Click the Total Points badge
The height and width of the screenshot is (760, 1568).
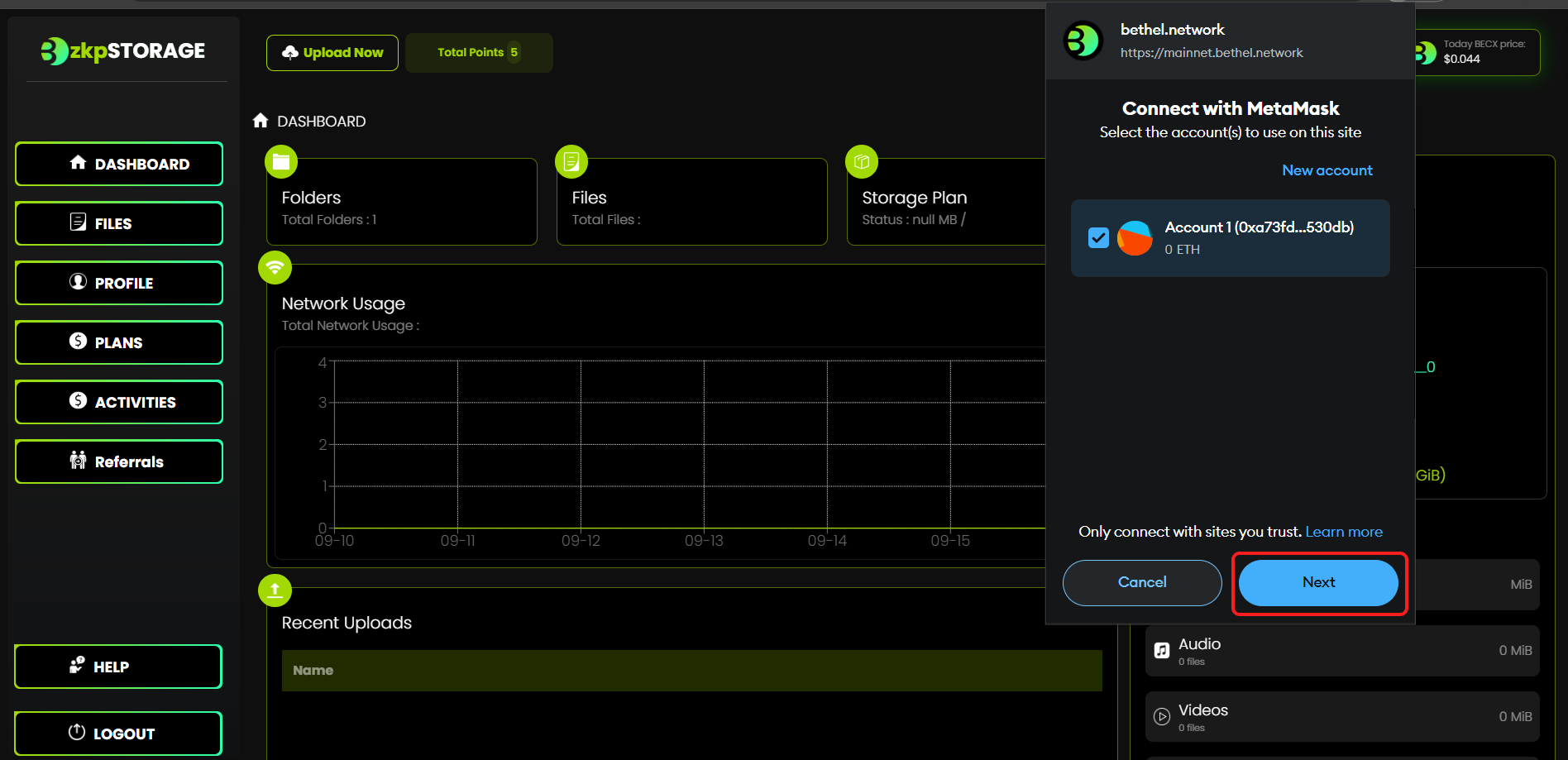click(479, 53)
